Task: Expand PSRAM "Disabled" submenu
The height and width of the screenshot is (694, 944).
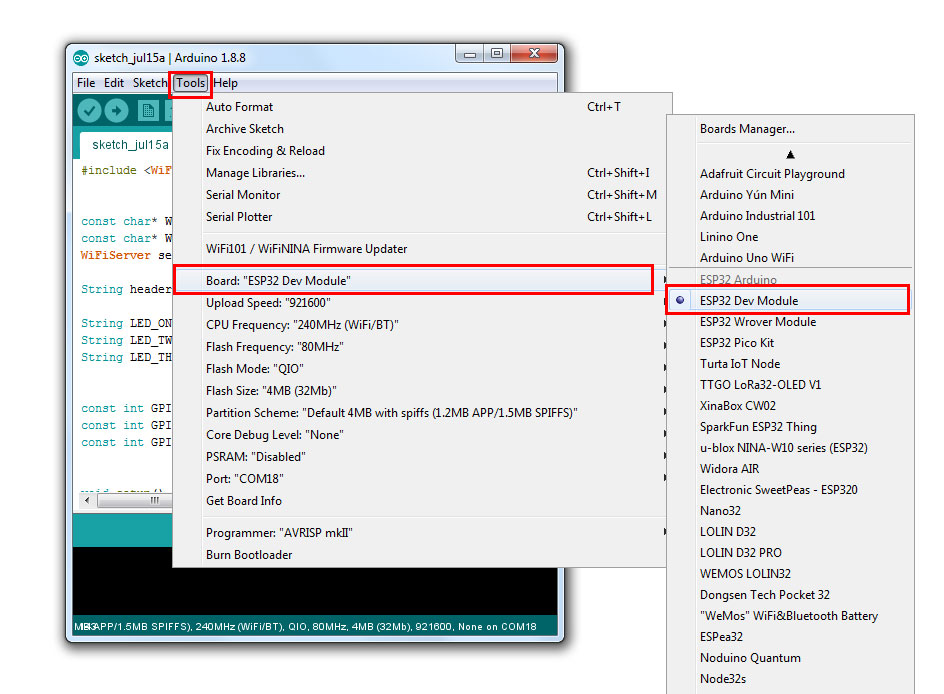Action: tap(420, 457)
